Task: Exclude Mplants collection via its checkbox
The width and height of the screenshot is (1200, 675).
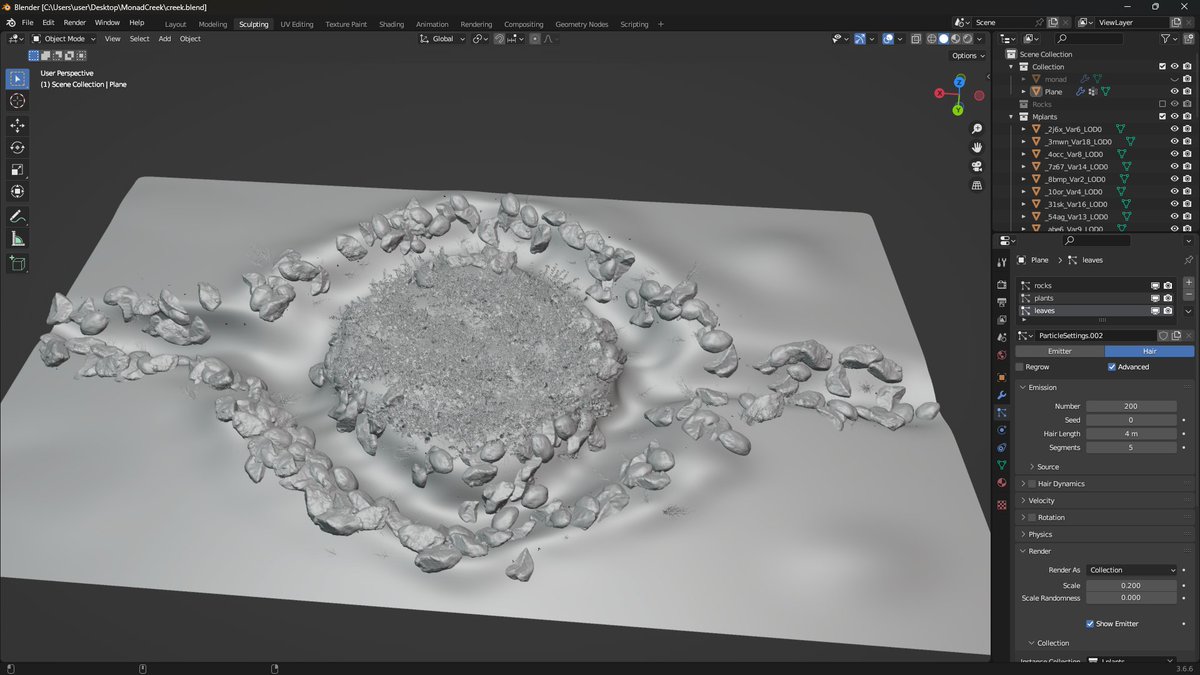Action: pyautogui.click(x=1162, y=116)
